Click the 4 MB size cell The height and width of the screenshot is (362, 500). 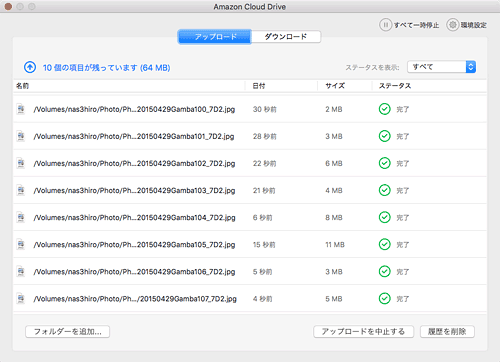tap(334, 191)
